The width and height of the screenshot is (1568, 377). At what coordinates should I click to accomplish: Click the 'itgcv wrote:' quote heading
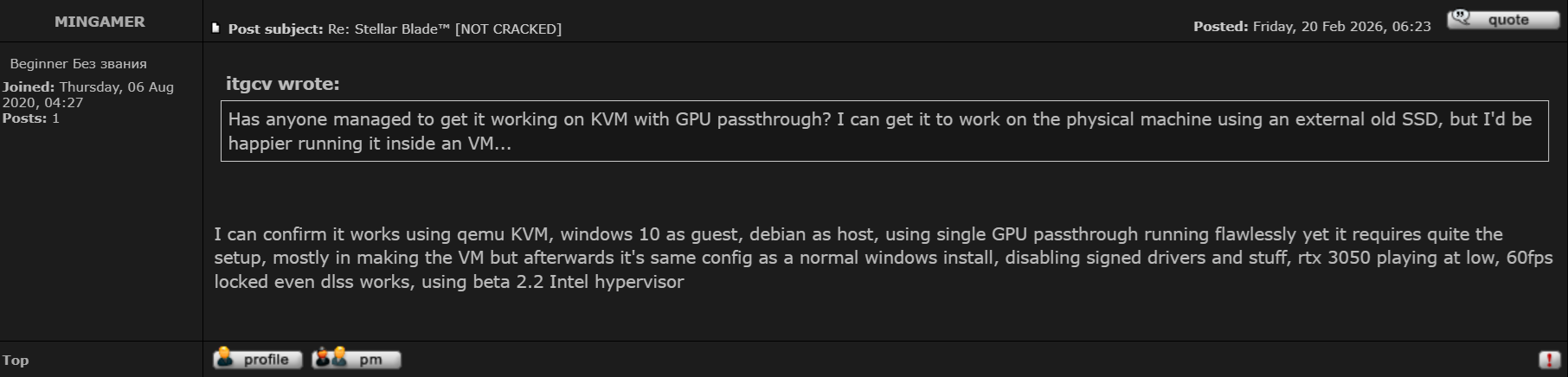tap(282, 84)
